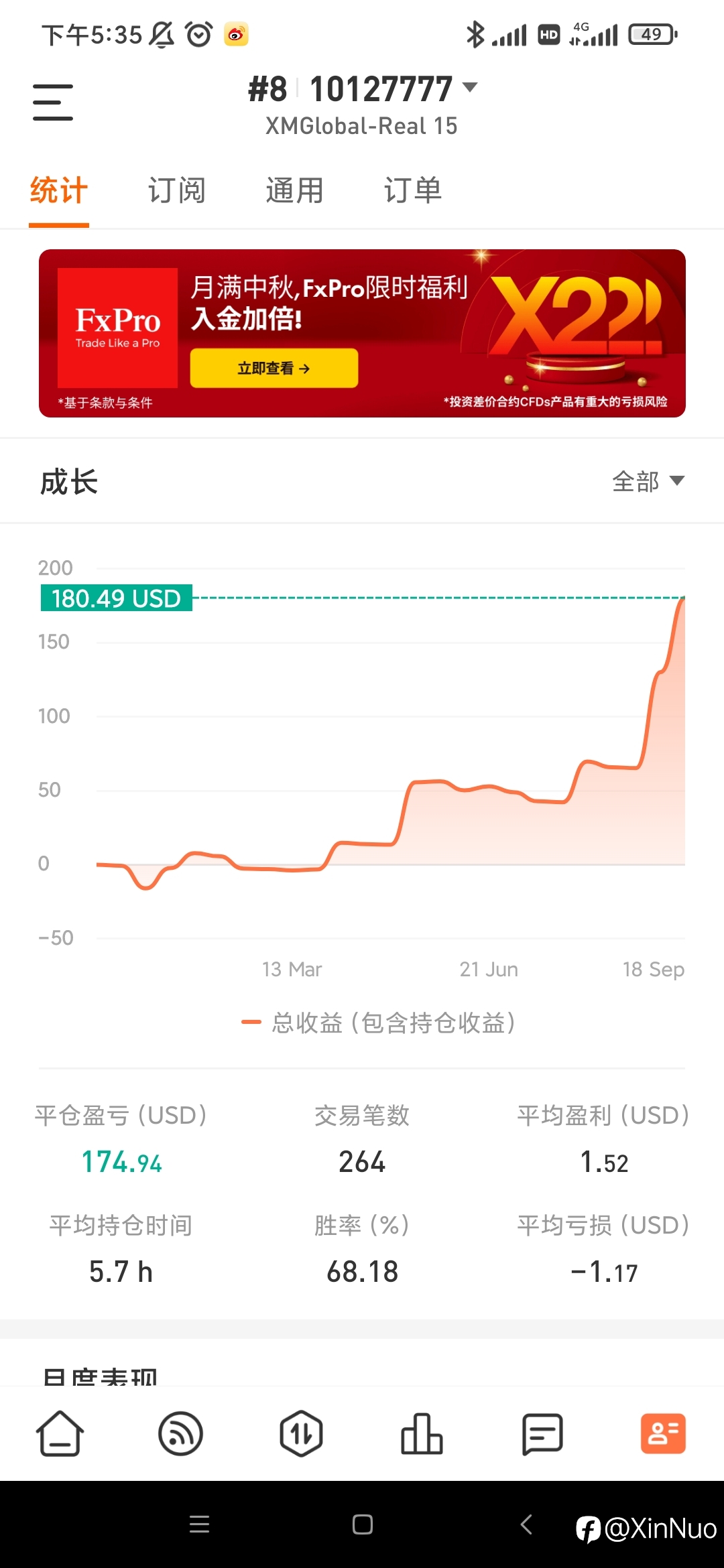724x1568 pixels.
Task: Tap the 180.49 USD chart marker
Action: (117, 598)
